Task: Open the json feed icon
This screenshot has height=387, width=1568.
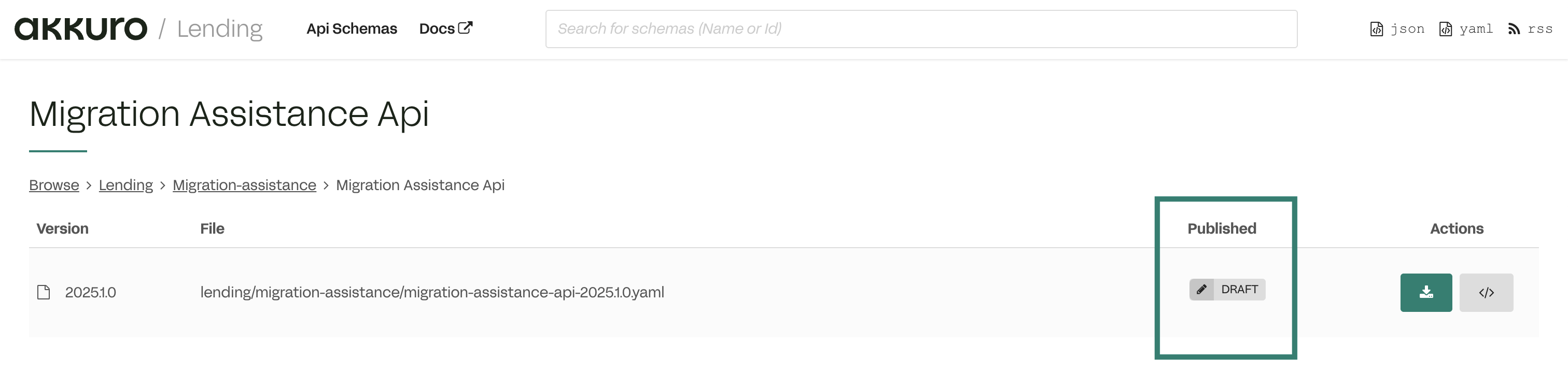Action: tap(1376, 29)
